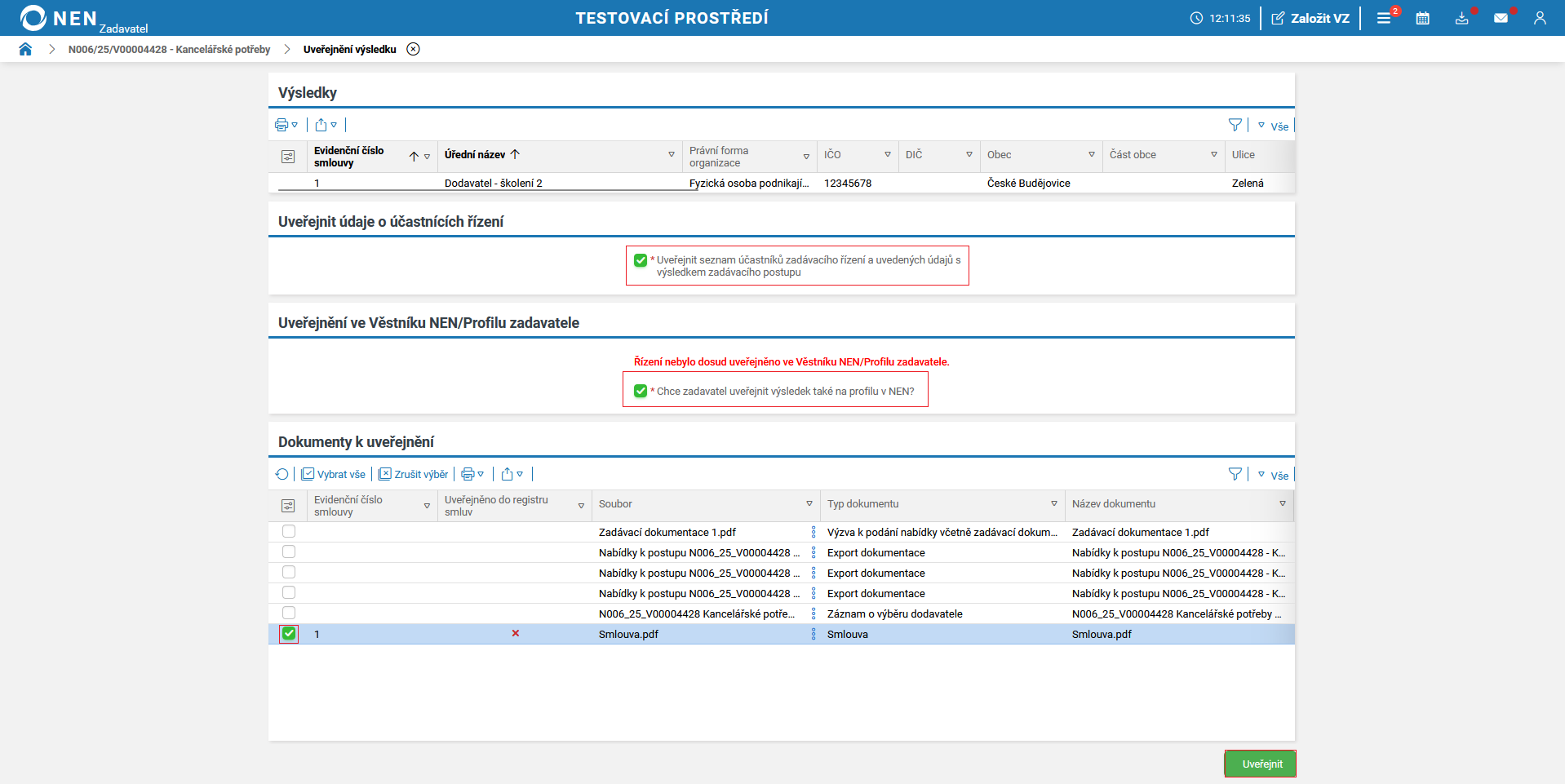
Task: Open column settings icon in Dokumenty table
Action: (288, 506)
